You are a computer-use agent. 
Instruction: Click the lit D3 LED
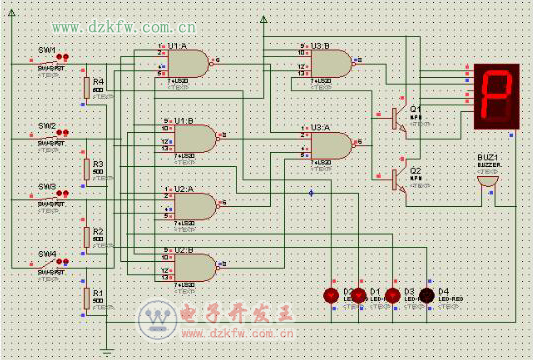tap(393, 295)
